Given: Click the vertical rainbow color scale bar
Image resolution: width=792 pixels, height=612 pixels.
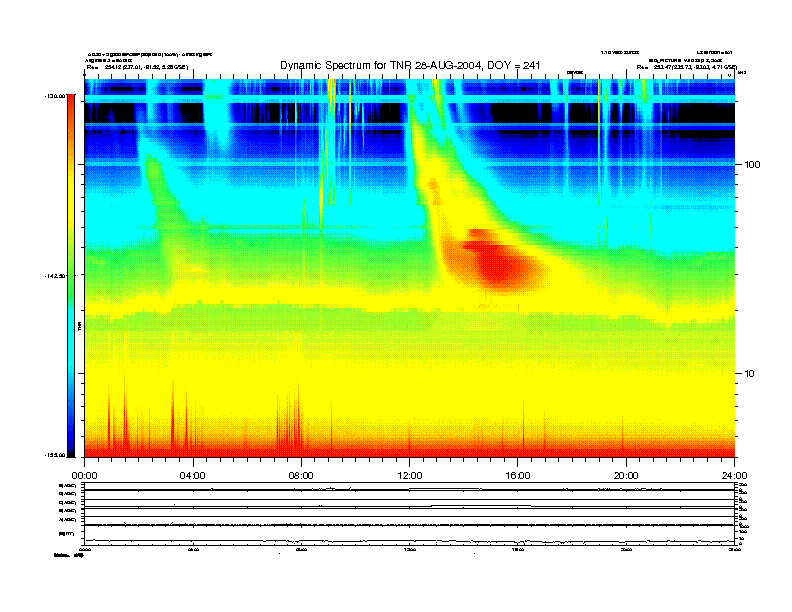Looking at the screenshot, I should coord(71,276).
